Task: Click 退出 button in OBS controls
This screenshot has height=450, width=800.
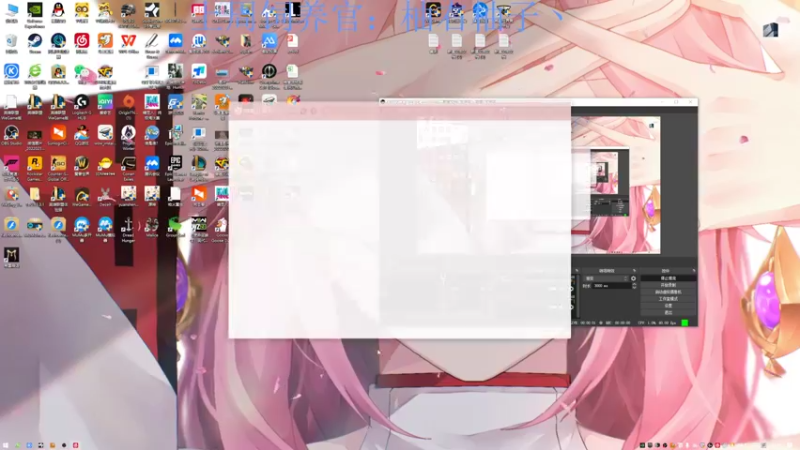Action: (x=668, y=312)
